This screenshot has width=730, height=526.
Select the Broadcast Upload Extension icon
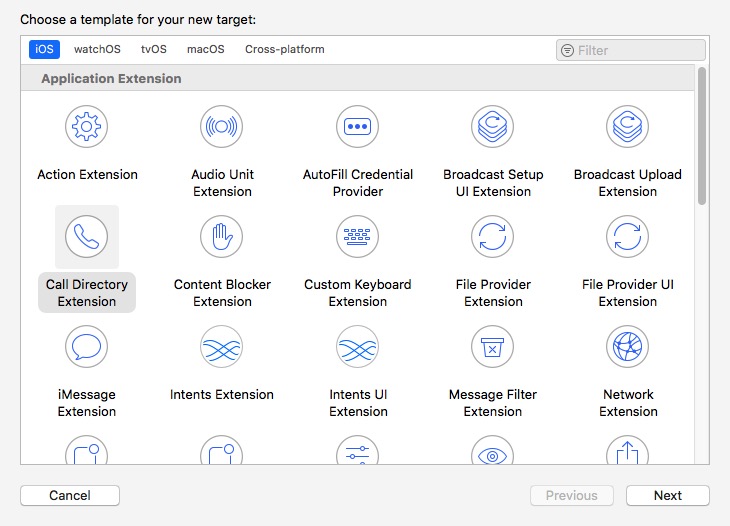point(628,126)
